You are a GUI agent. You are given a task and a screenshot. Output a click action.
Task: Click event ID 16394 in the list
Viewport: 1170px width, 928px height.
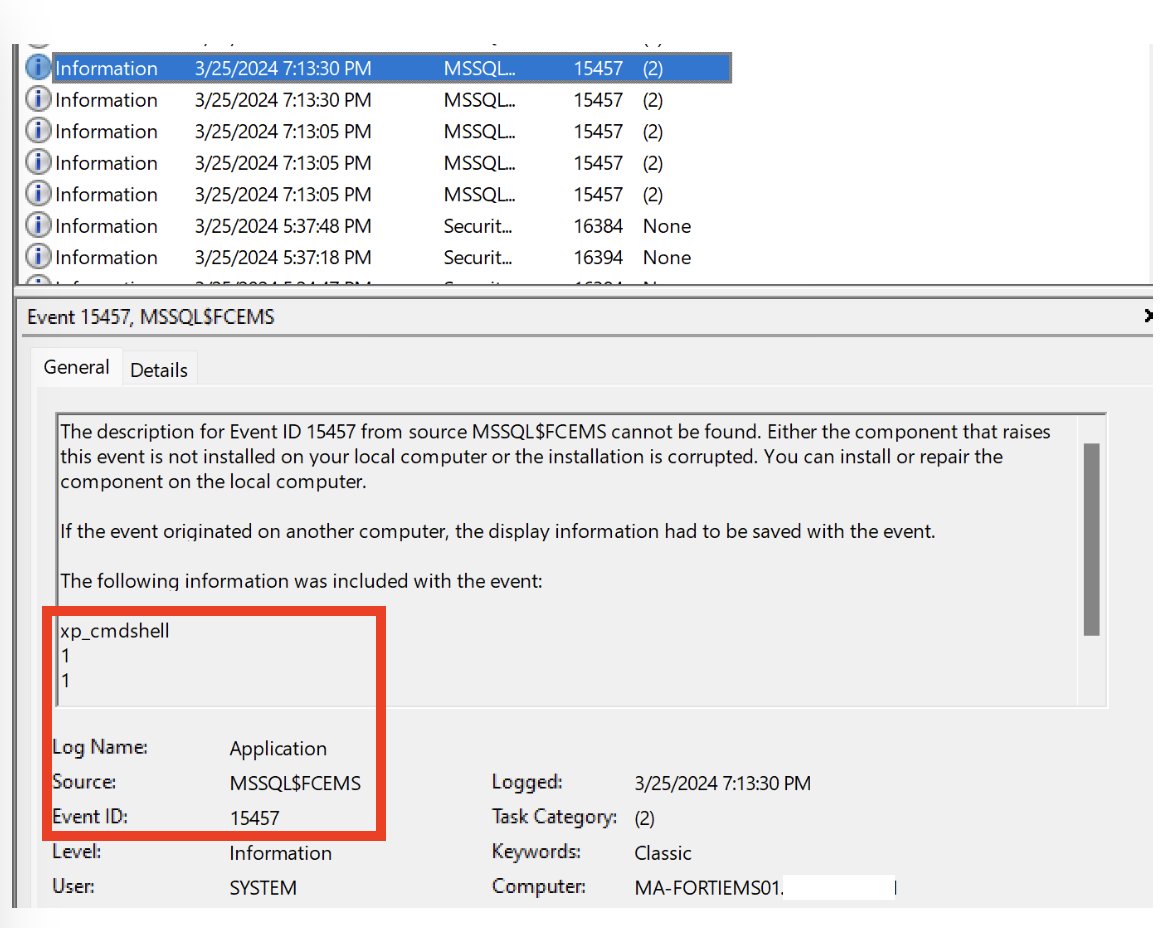pyautogui.click(x=598, y=257)
